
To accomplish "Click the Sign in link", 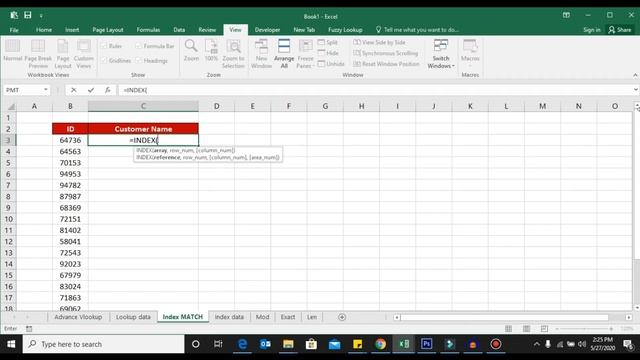I will point(591,30).
